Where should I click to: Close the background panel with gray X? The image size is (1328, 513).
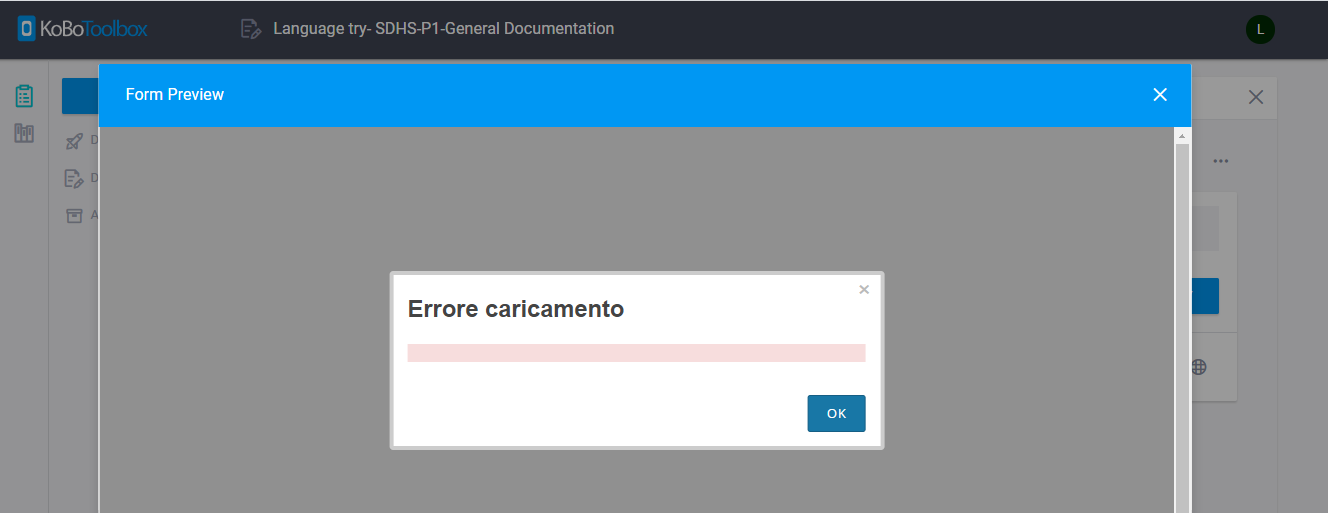1256,97
